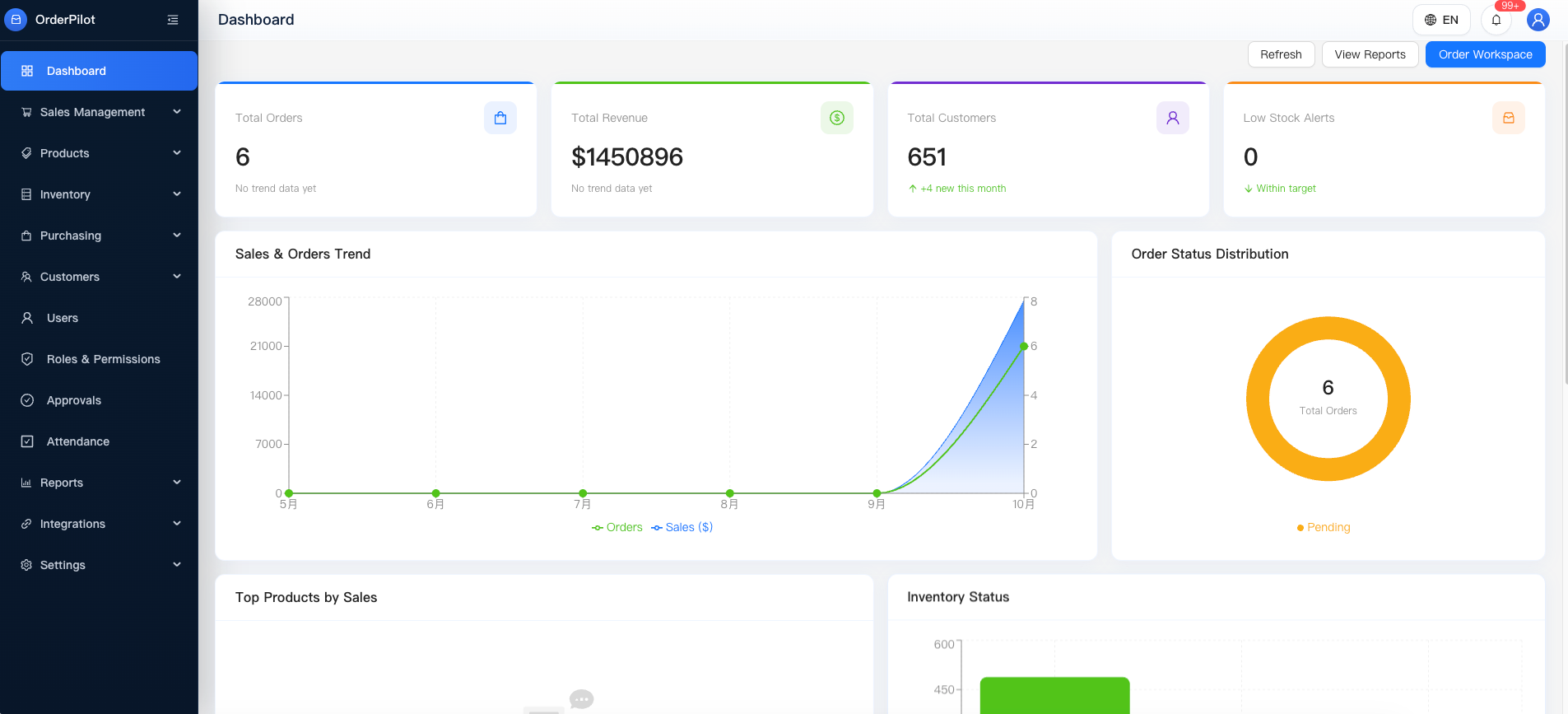This screenshot has height=714, width=1568.
Task: Toggle Sales ($) series in trend legend
Action: [682, 527]
